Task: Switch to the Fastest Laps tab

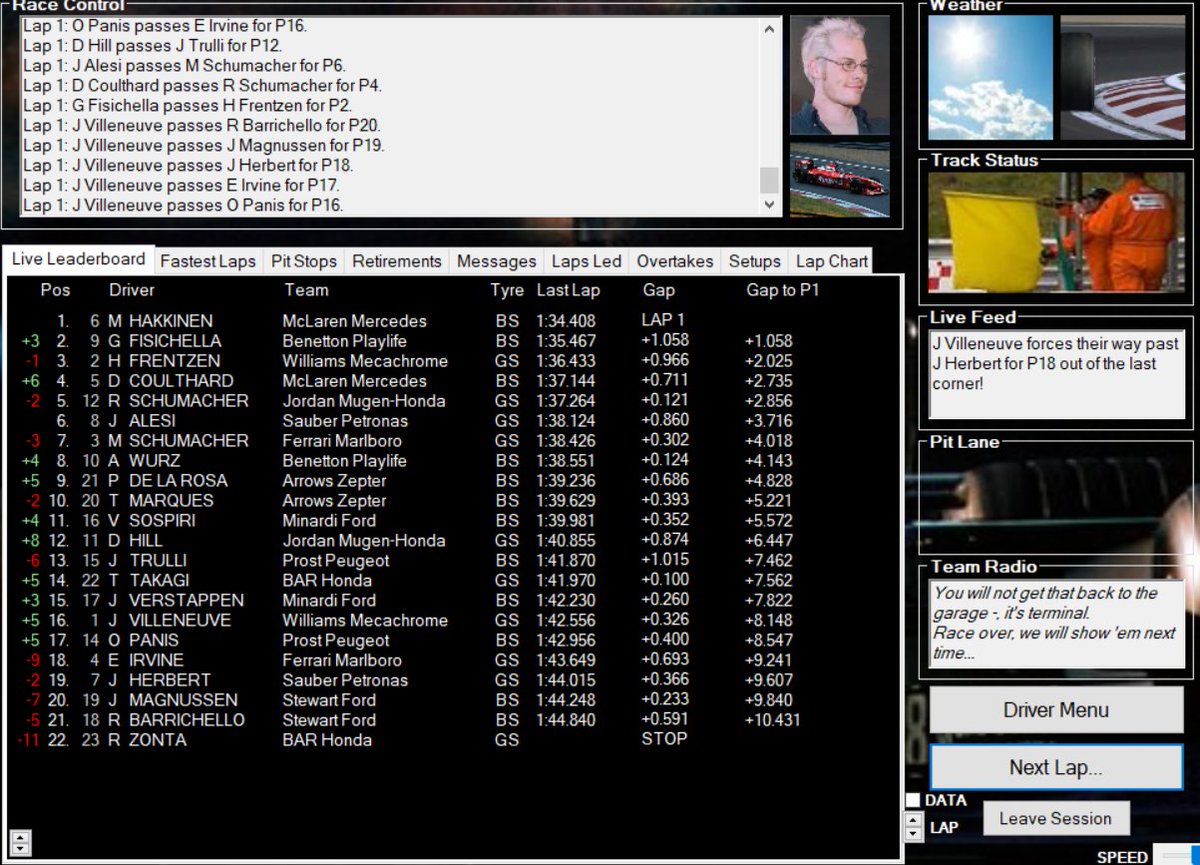Action: (208, 261)
